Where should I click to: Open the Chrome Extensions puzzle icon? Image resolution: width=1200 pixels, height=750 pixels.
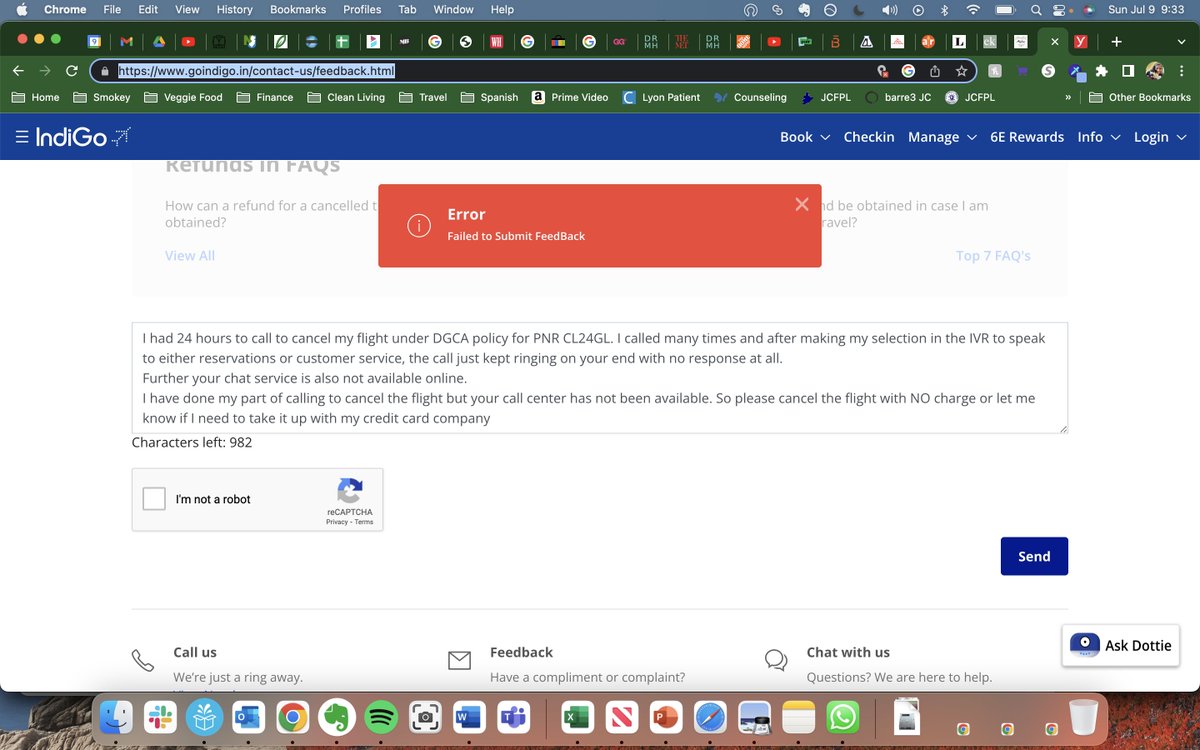tap(1102, 71)
